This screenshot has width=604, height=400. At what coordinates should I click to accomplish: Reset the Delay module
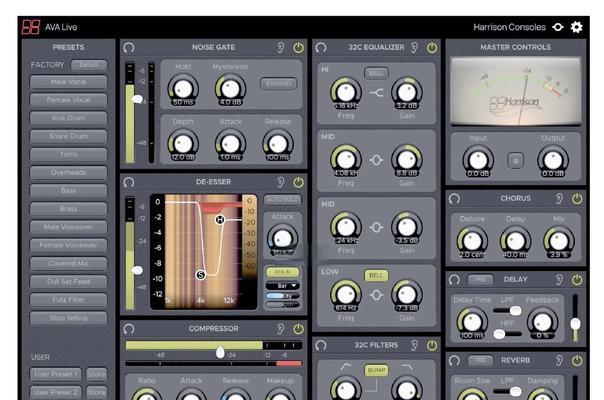click(455, 280)
